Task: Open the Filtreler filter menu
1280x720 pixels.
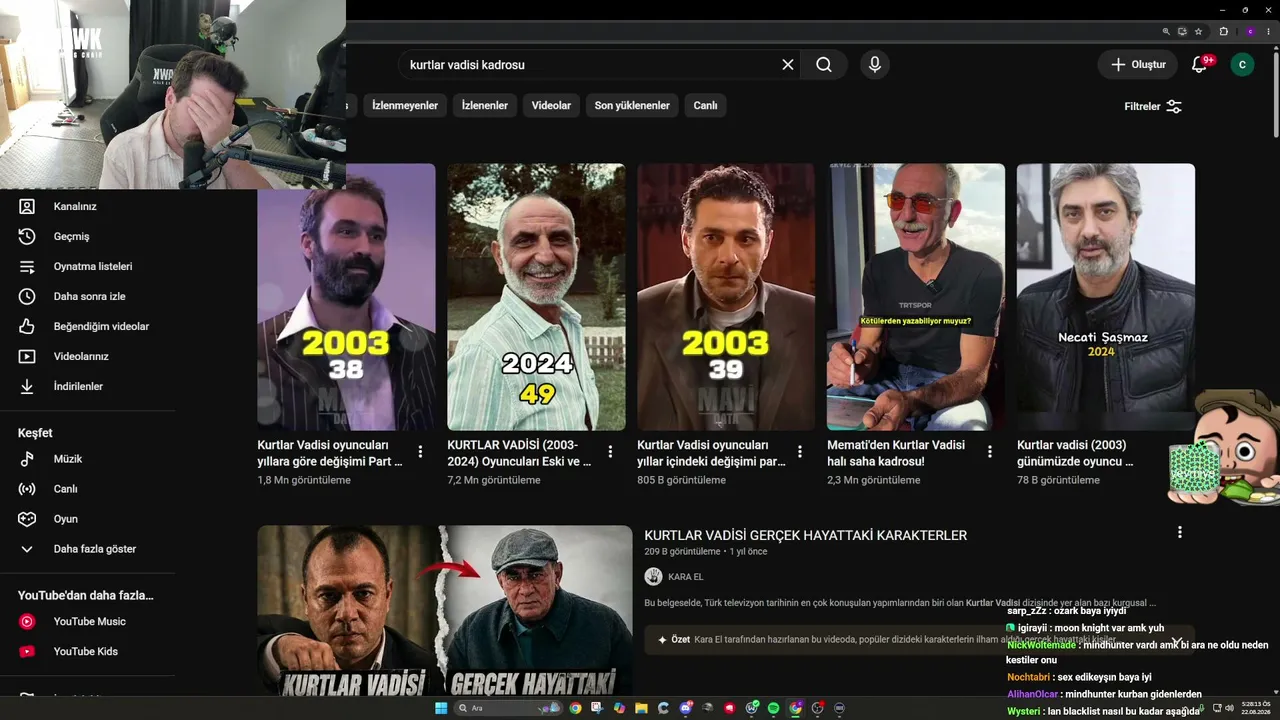Action: [x=1153, y=106]
